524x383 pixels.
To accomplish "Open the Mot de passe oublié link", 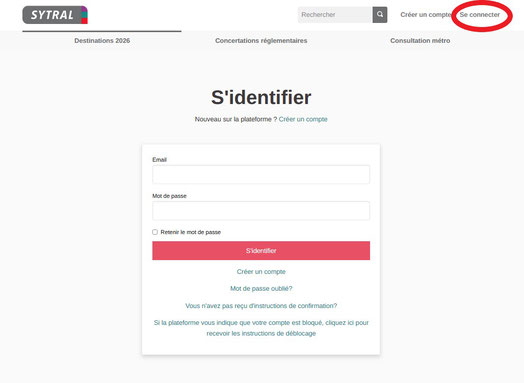I will pyautogui.click(x=261, y=288).
